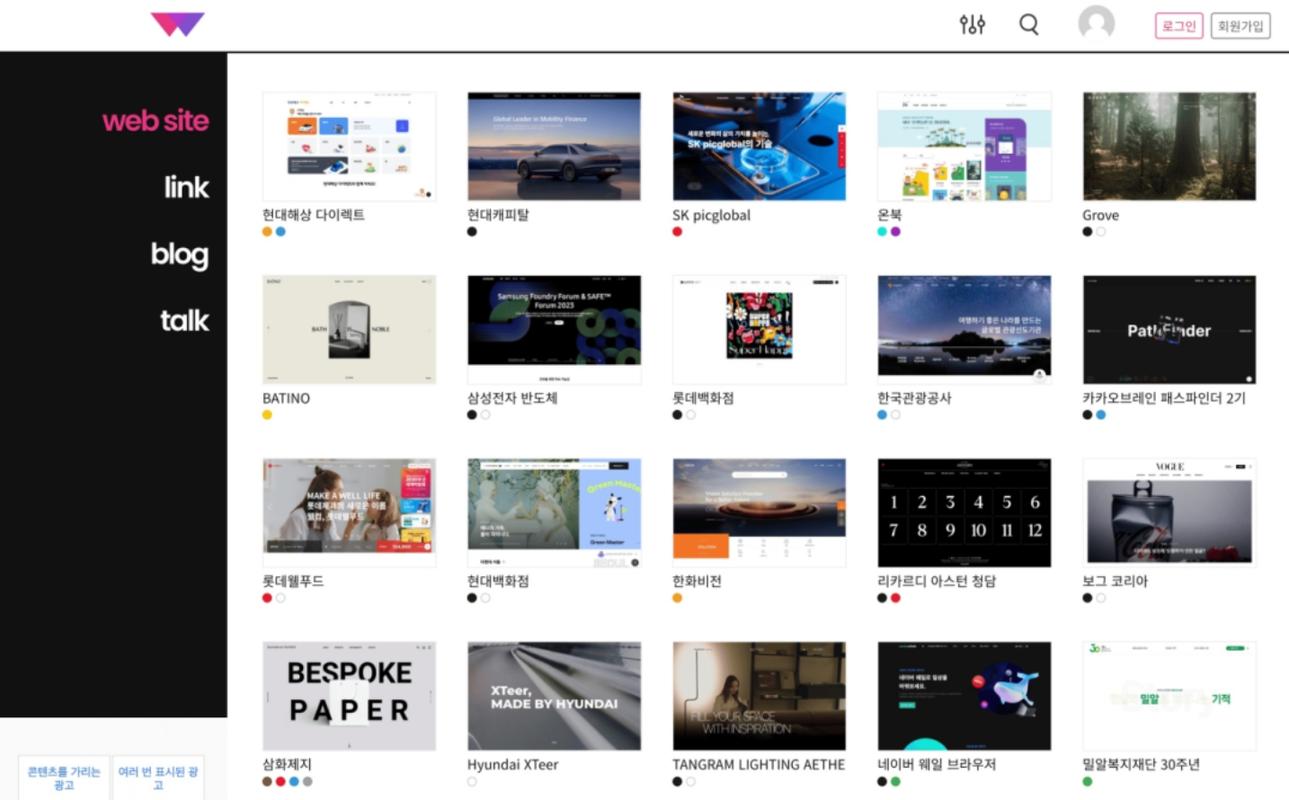1289x800 pixels.
Task: Click cyan color dot under 온북
Action: click(882, 231)
